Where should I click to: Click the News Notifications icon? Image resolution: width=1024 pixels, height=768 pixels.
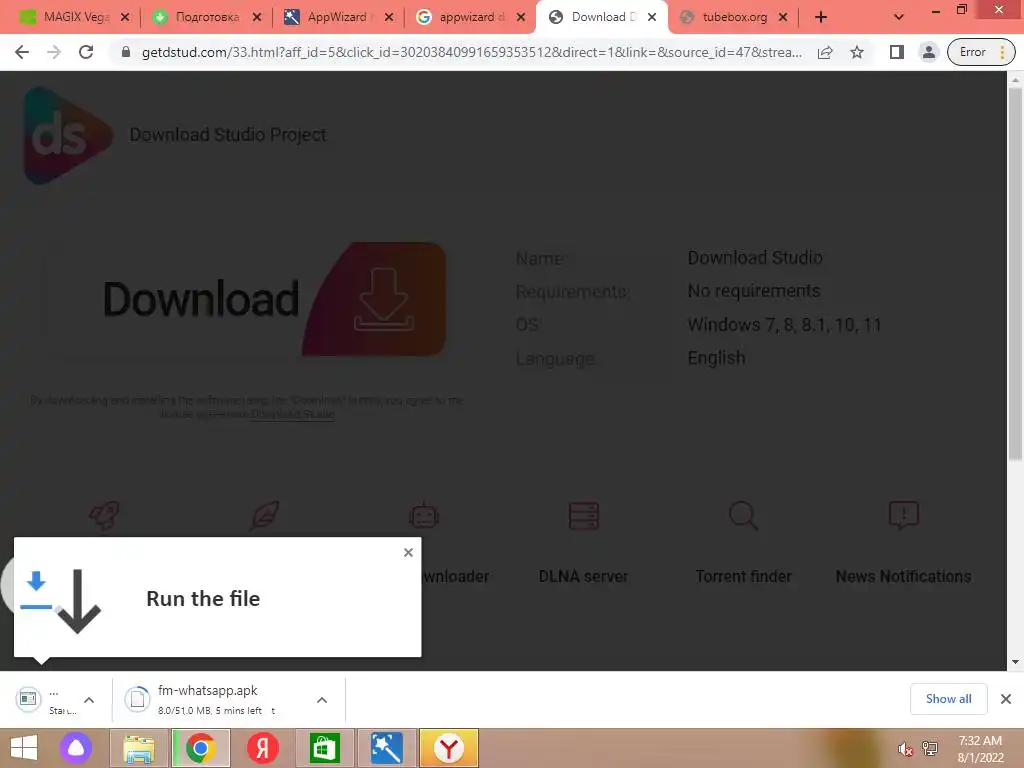point(904,516)
